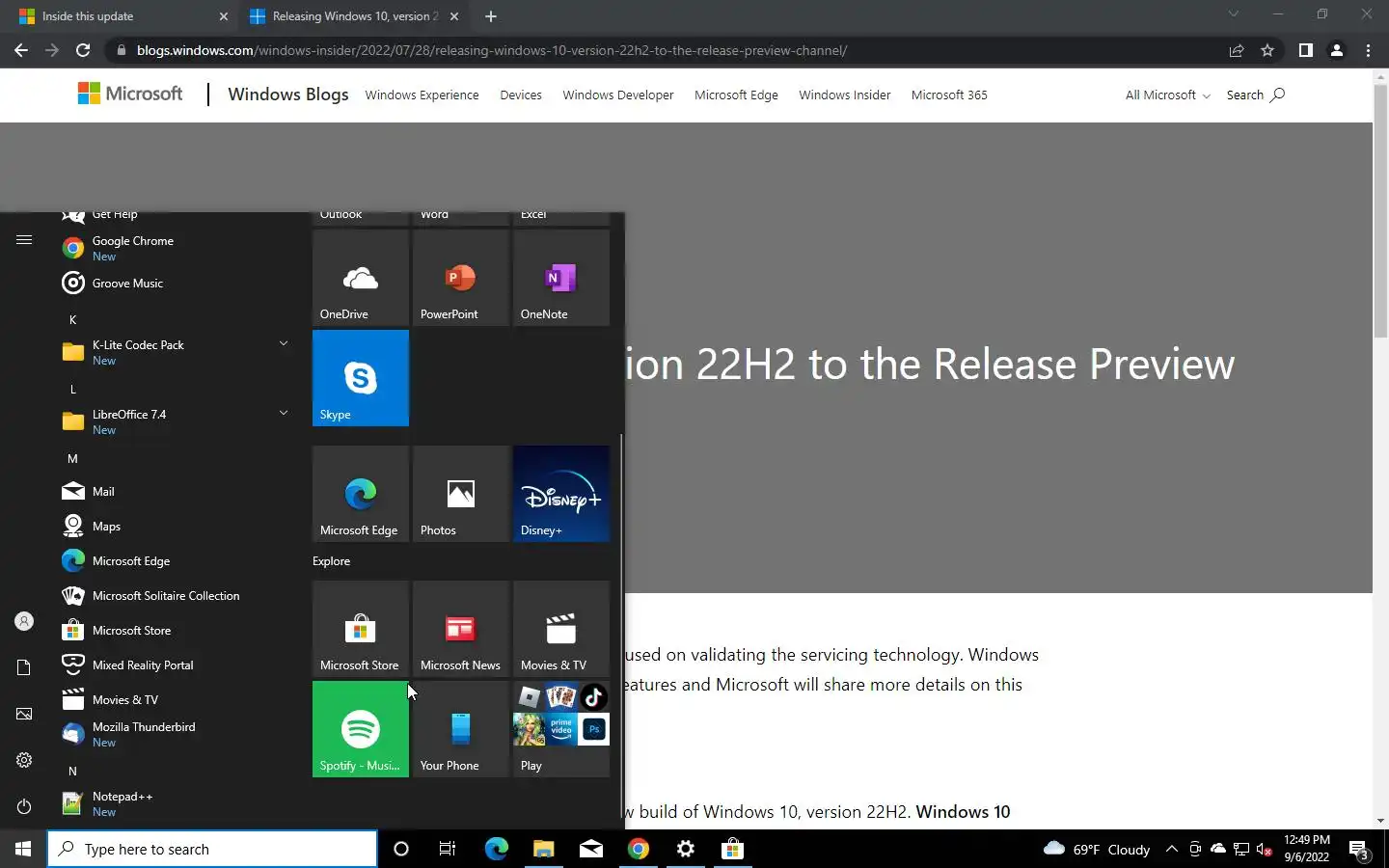Open Mixed Reality Portal

pos(177,665)
